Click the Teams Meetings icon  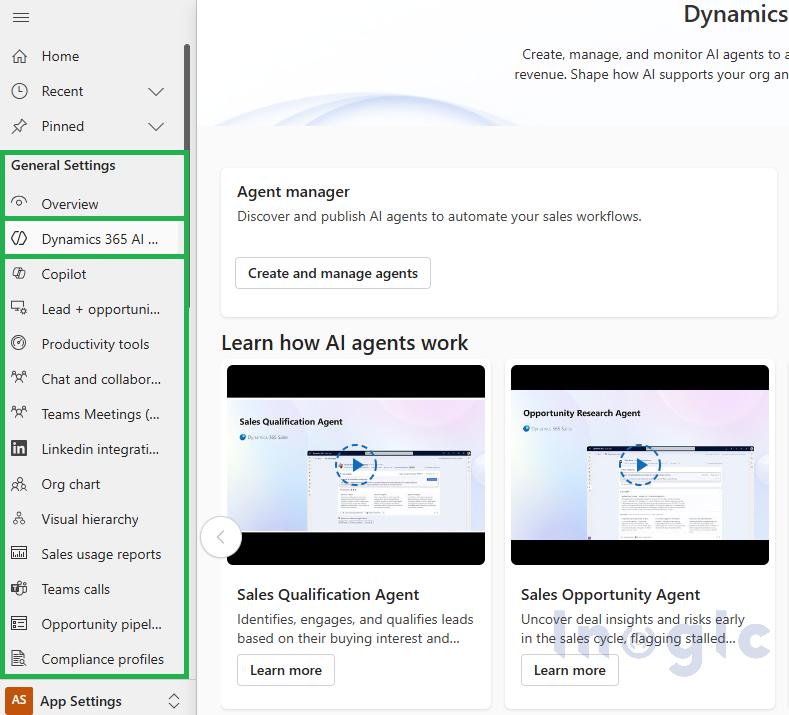[19, 413]
